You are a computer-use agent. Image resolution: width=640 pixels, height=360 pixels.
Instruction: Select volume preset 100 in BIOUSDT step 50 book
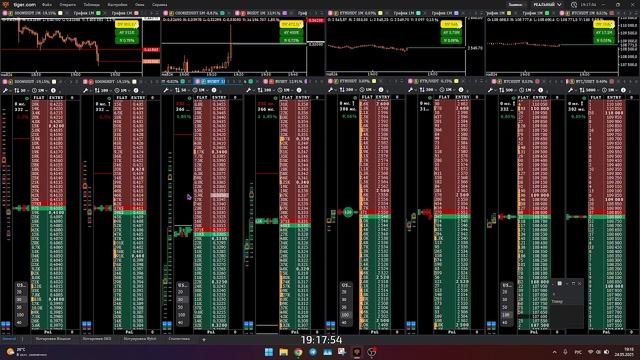(182, 315)
